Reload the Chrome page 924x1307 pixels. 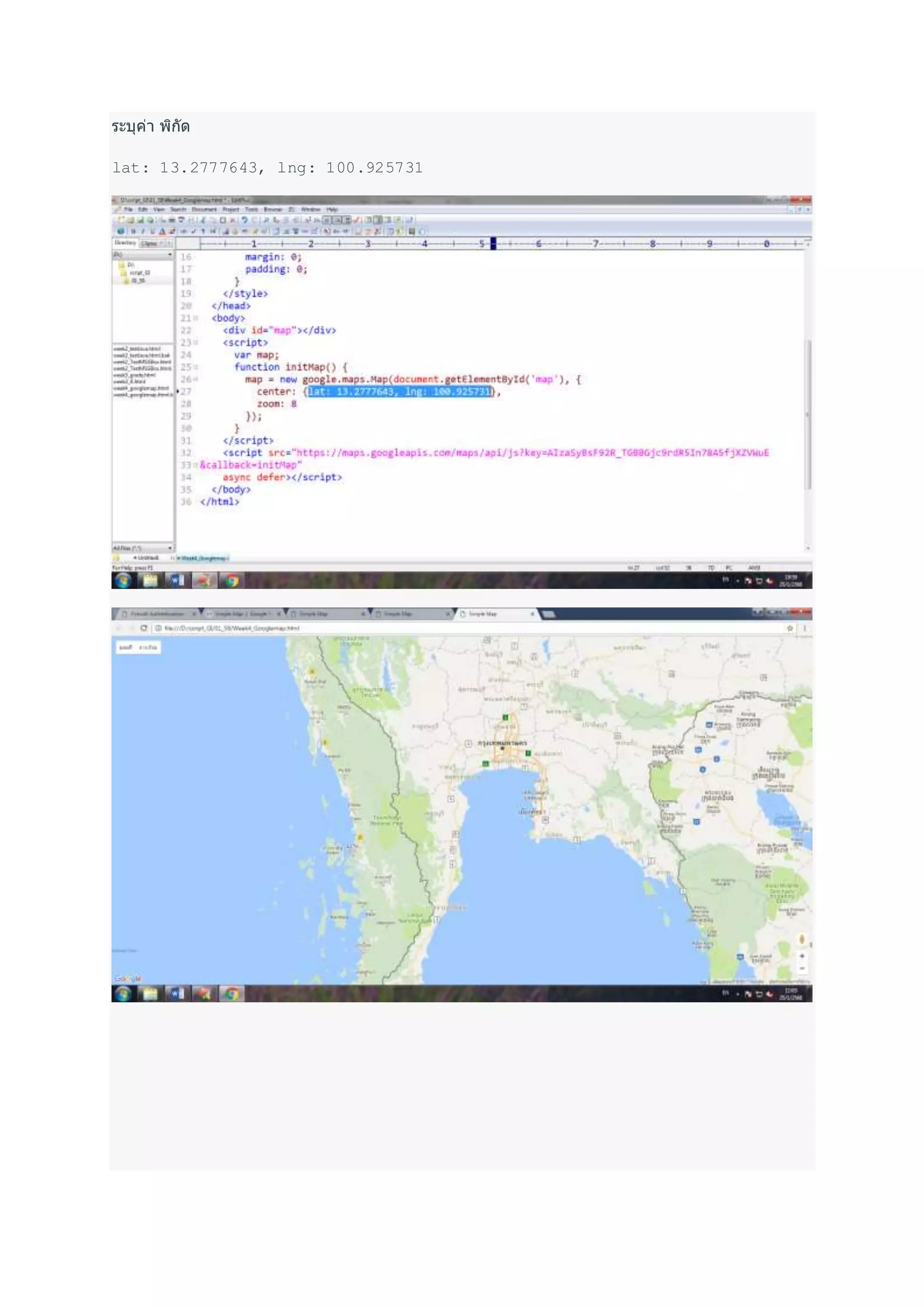[144, 628]
